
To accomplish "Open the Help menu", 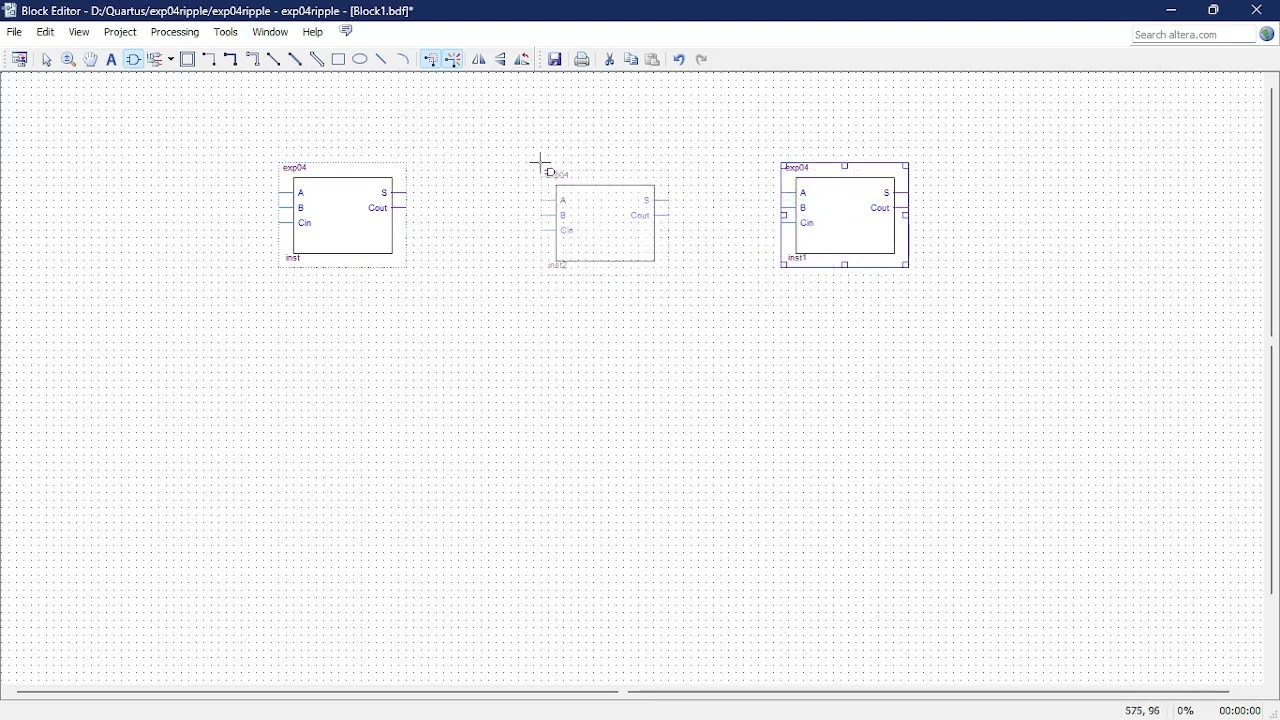I will pyautogui.click(x=313, y=32).
